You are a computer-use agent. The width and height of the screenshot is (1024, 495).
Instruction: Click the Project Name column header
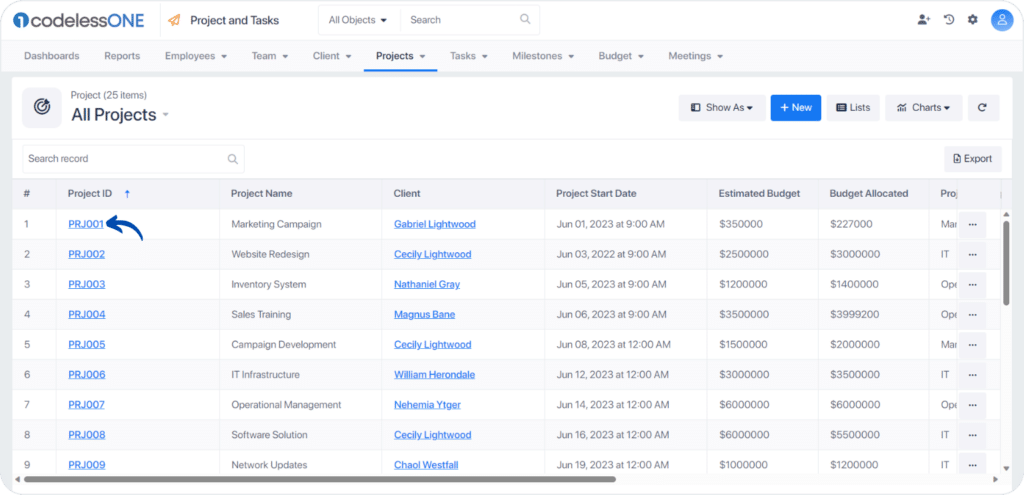[262, 193]
